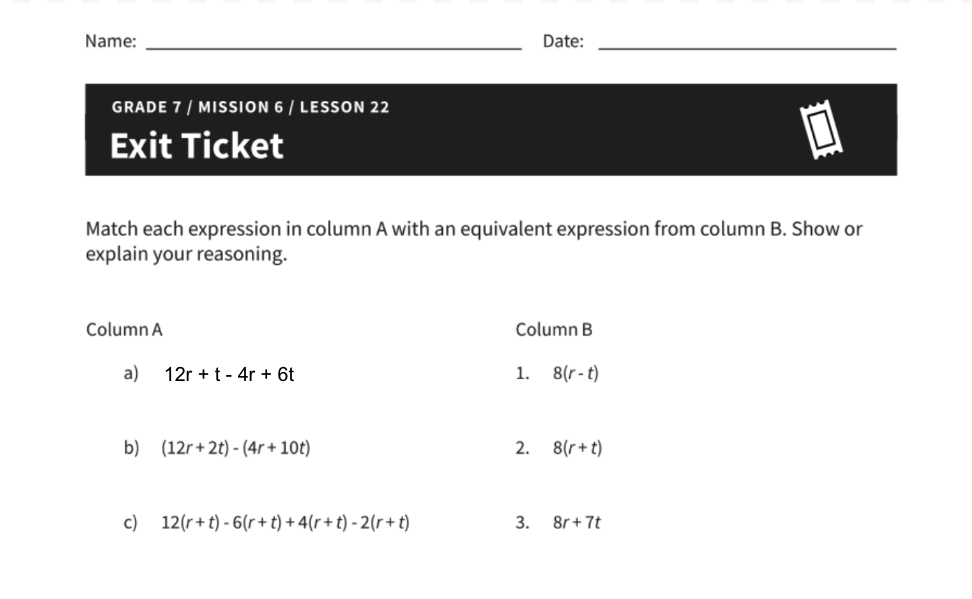Click the Column B heading
Viewport: 972px width, 599px height.
(554, 329)
